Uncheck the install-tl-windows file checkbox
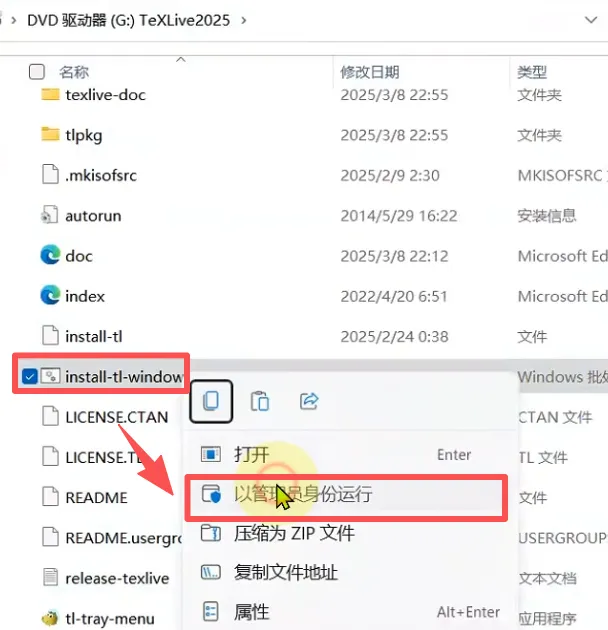This screenshot has height=630, width=608. (x=29, y=376)
